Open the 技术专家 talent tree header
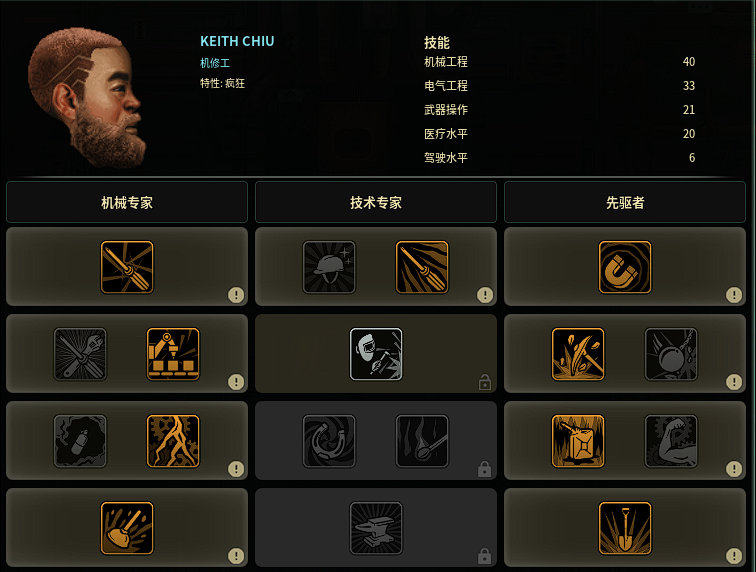 click(376, 202)
